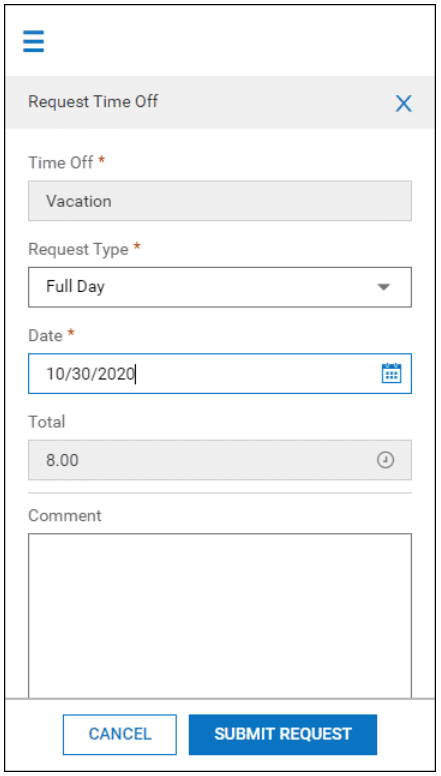Click the Total field label
The height and width of the screenshot is (776, 441).
[x=47, y=422]
